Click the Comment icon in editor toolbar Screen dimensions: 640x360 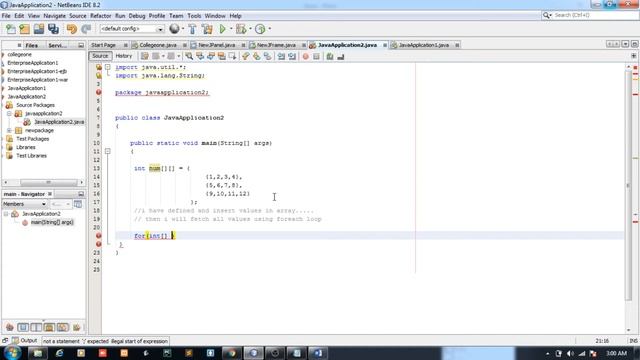(x=330, y=56)
